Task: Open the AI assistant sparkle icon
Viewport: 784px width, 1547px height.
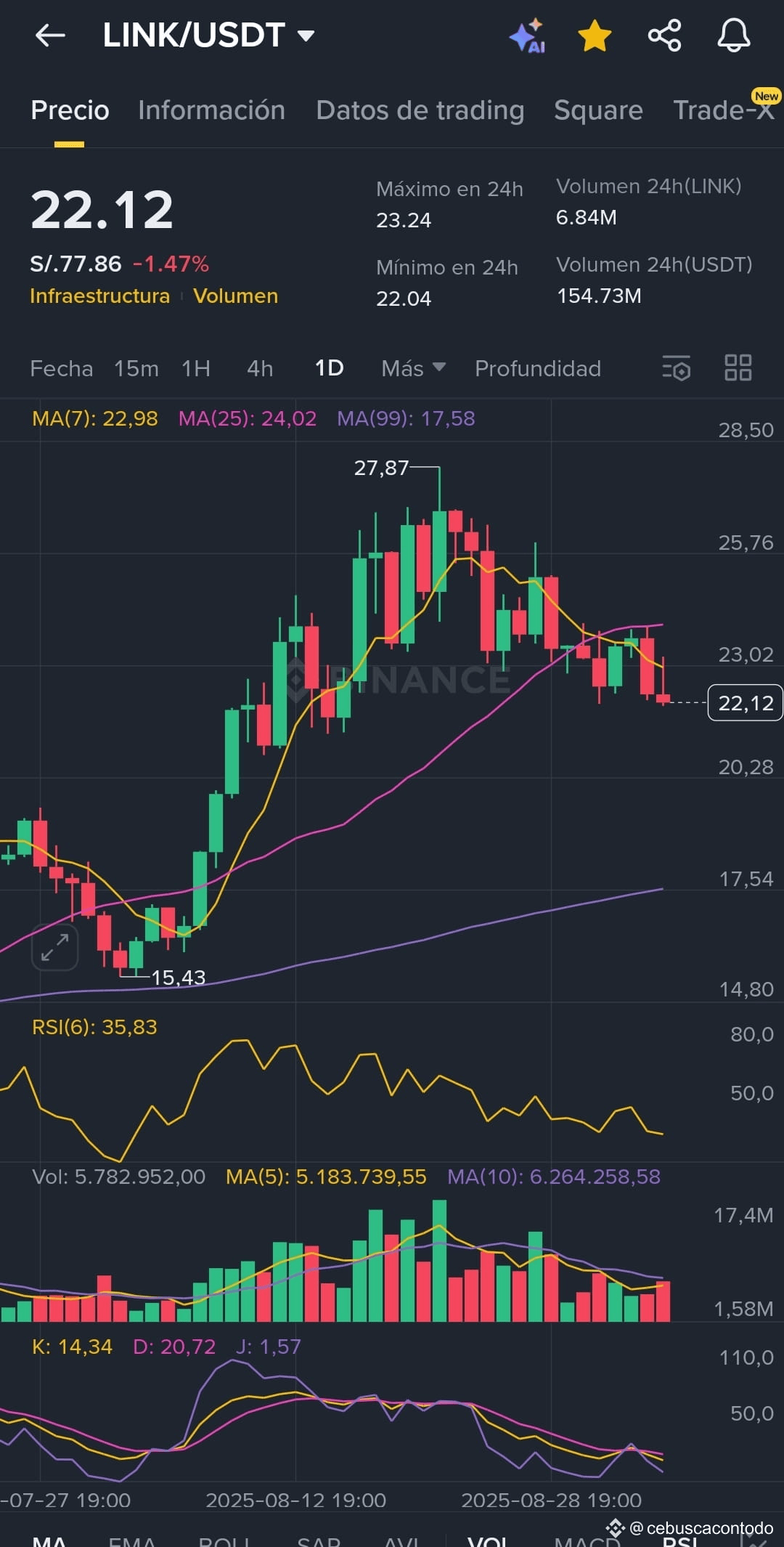Action: tap(528, 36)
